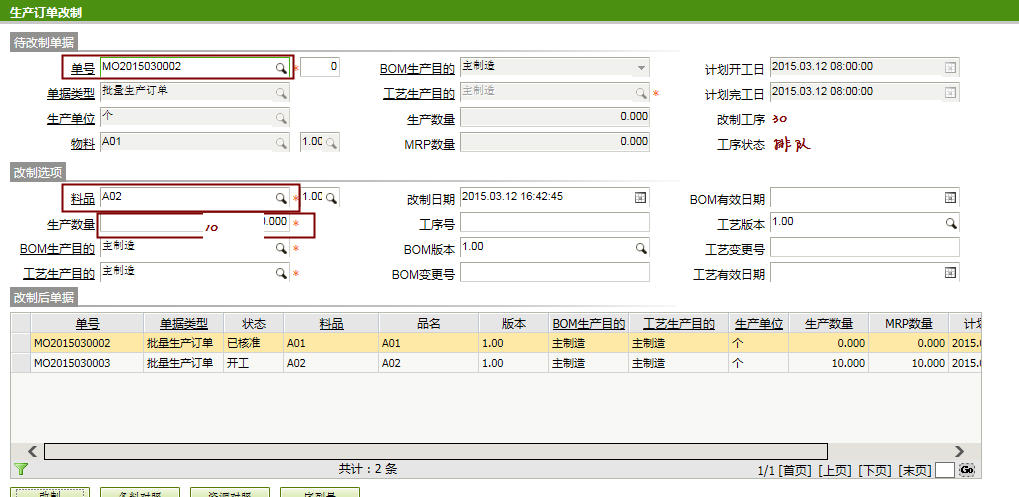Click magnifier in 改制选项 工艺生产目的 field
1019x497 pixels.
(x=282, y=273)
